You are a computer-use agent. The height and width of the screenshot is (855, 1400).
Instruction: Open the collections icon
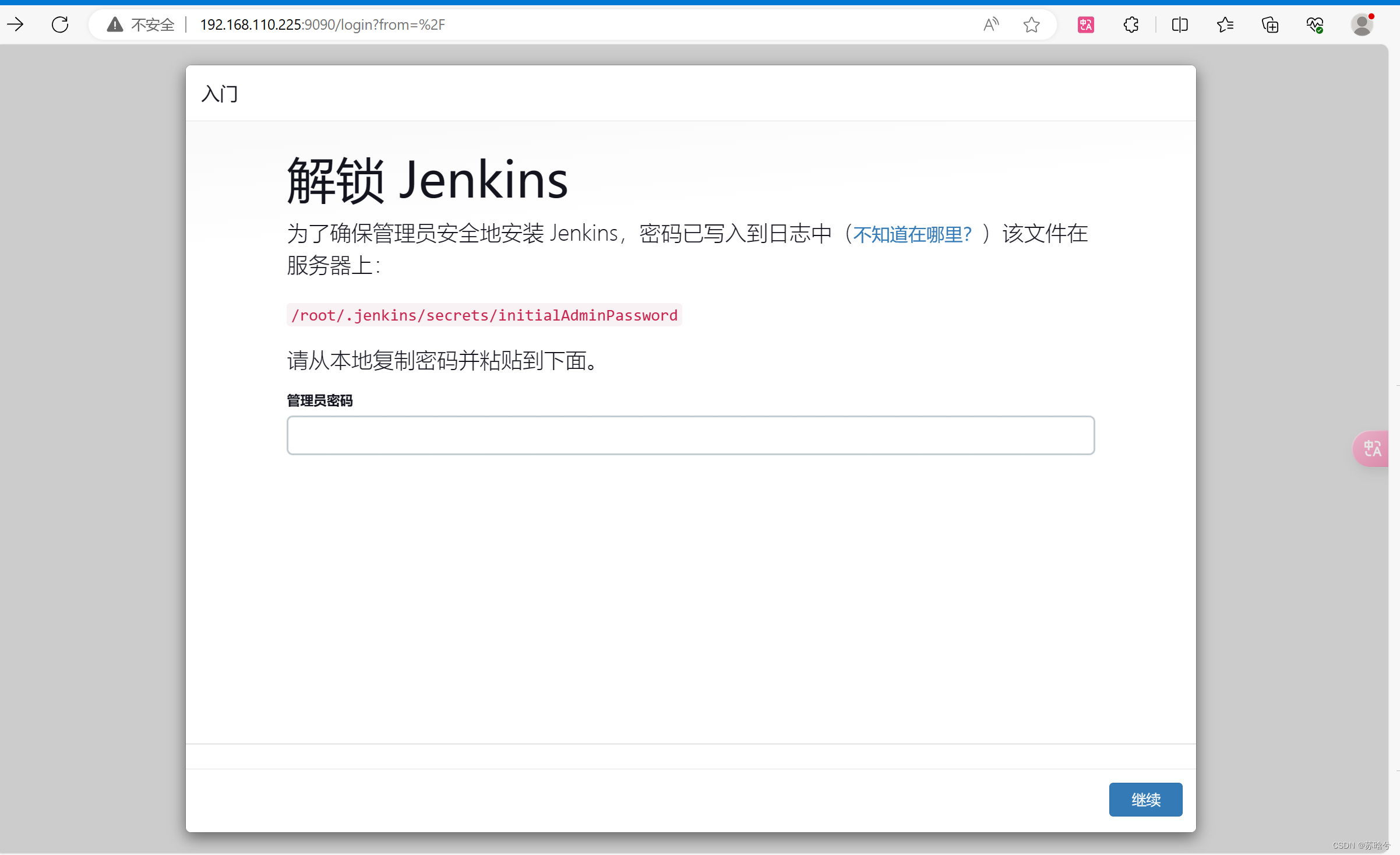click(x=1270, y=24)
